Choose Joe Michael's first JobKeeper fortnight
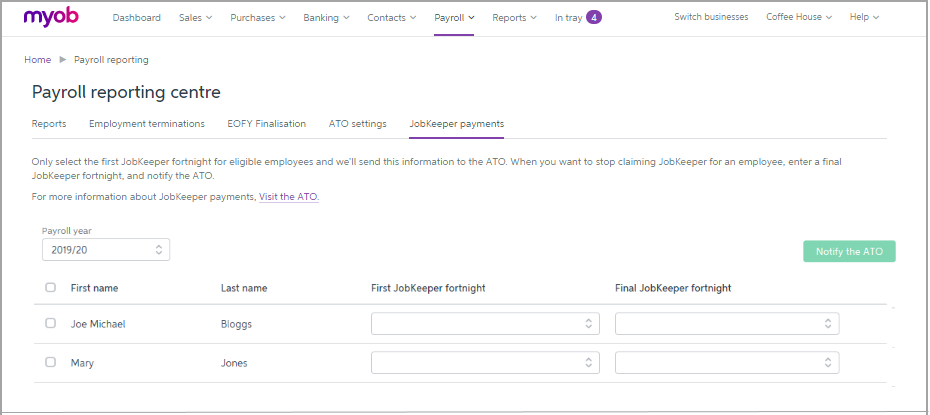This screenshot has width=930, height=415. point(485,324)
